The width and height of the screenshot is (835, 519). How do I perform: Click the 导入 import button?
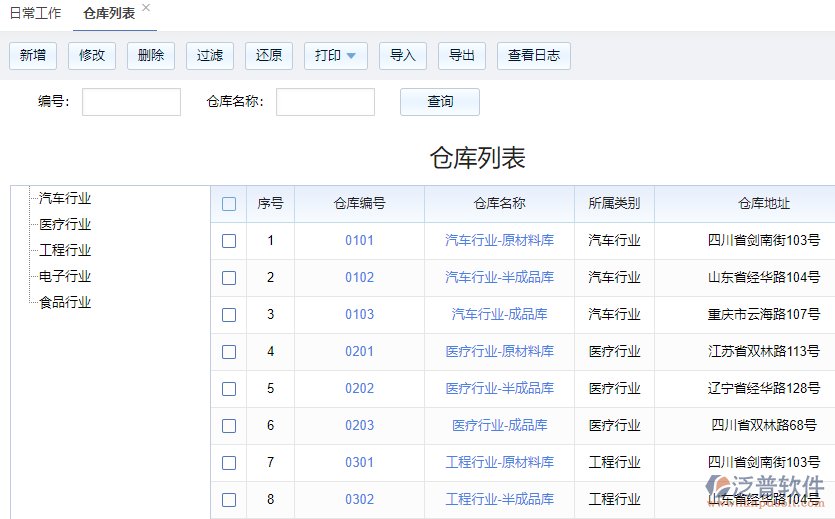pyautogui.click(x=403, y=56)
